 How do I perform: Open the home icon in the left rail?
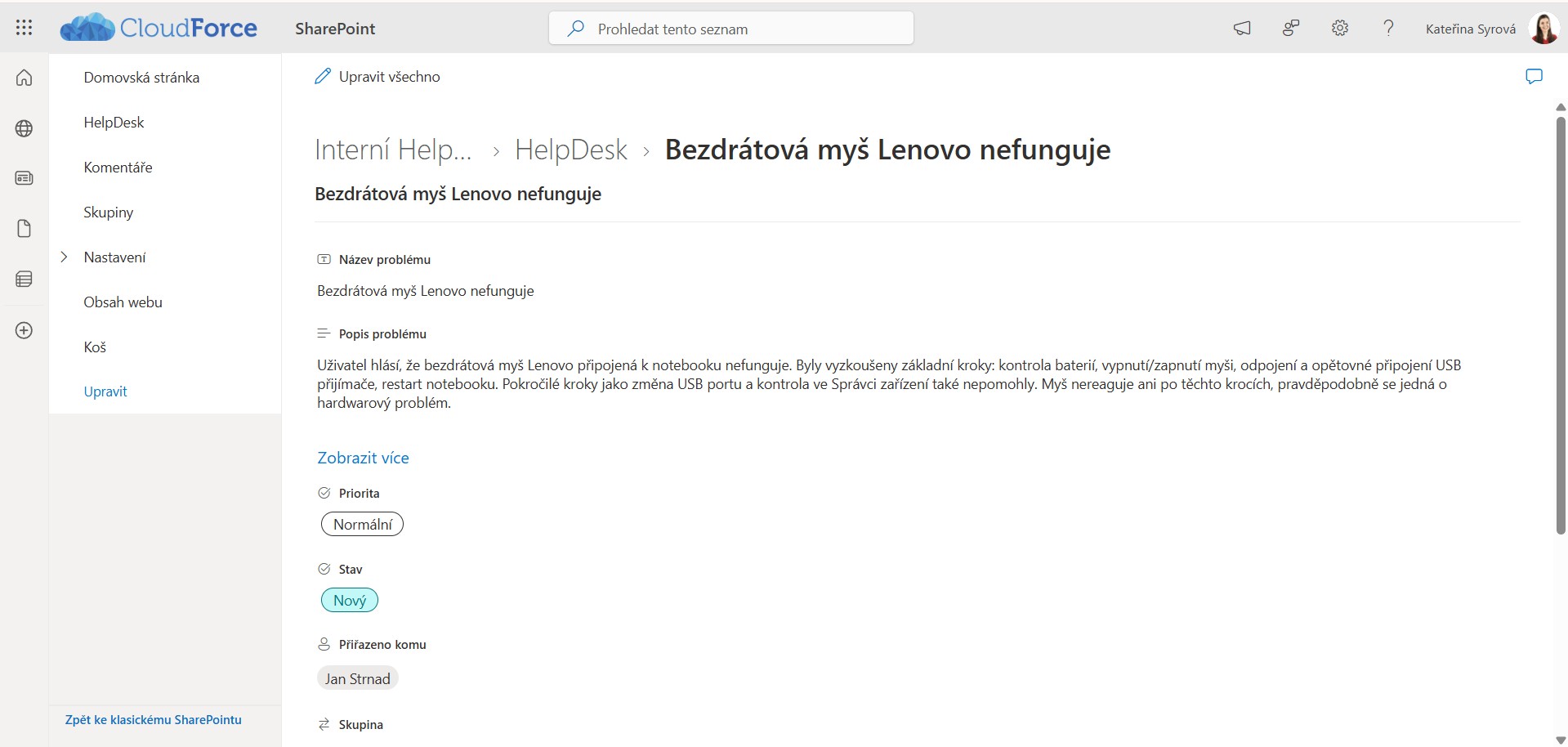(x=25, y=78)
